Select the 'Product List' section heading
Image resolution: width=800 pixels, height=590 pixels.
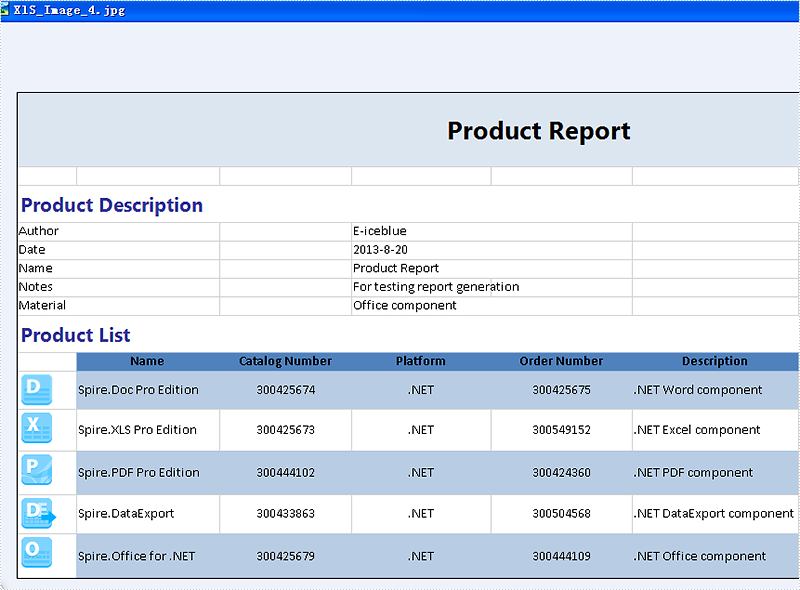point(76,335)
